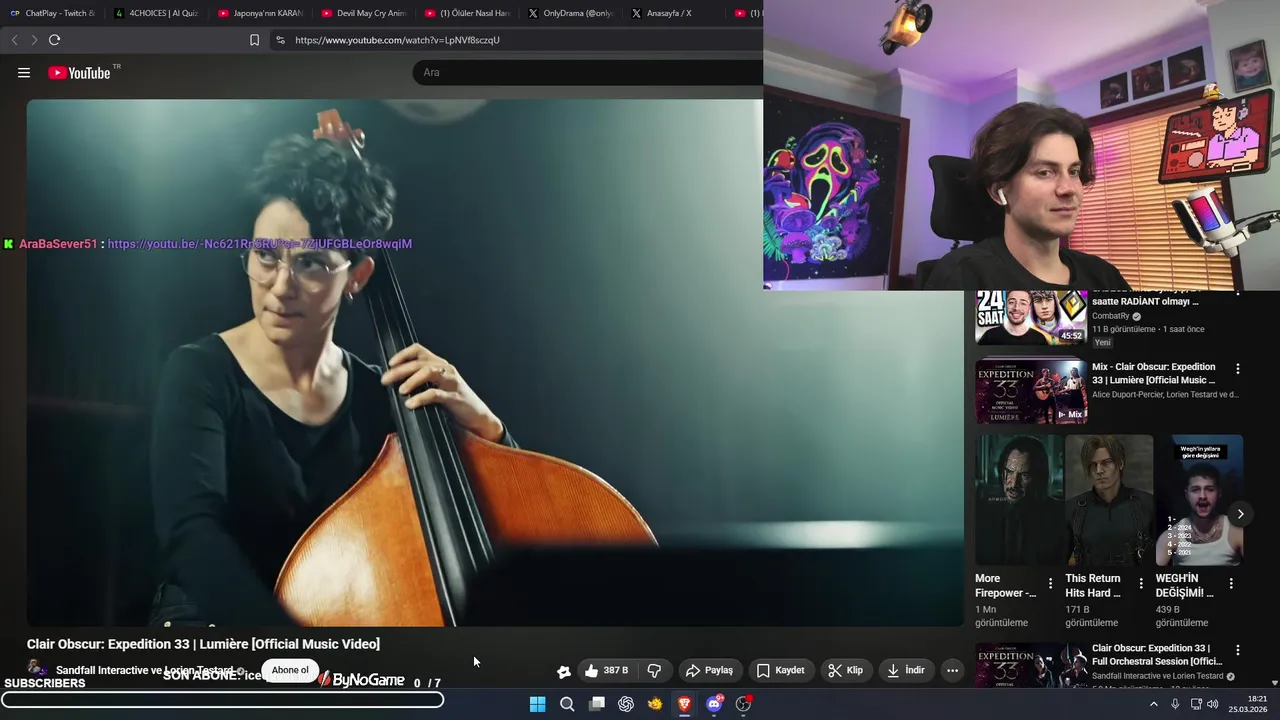Open the volume speaker tray icon
The height and width of the screenshot is (720, 1280).
1213,704
